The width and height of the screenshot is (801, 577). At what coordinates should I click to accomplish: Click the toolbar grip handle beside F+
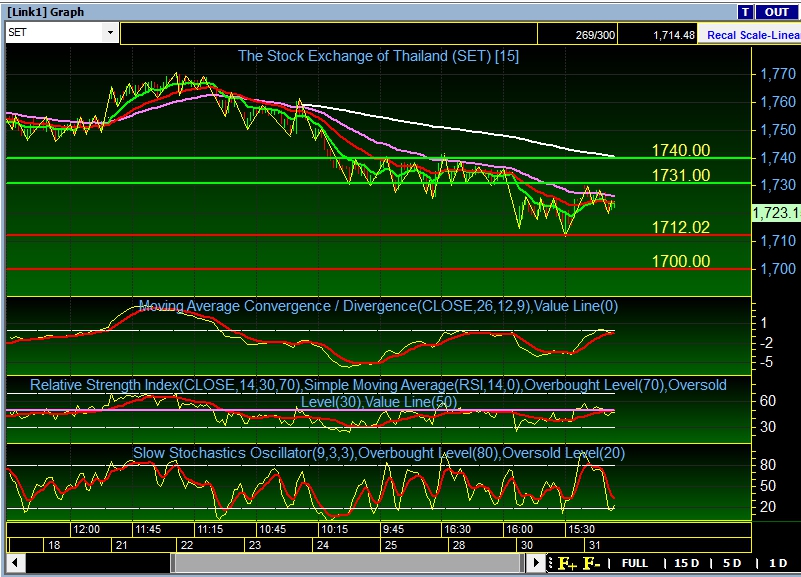[550, 563]
